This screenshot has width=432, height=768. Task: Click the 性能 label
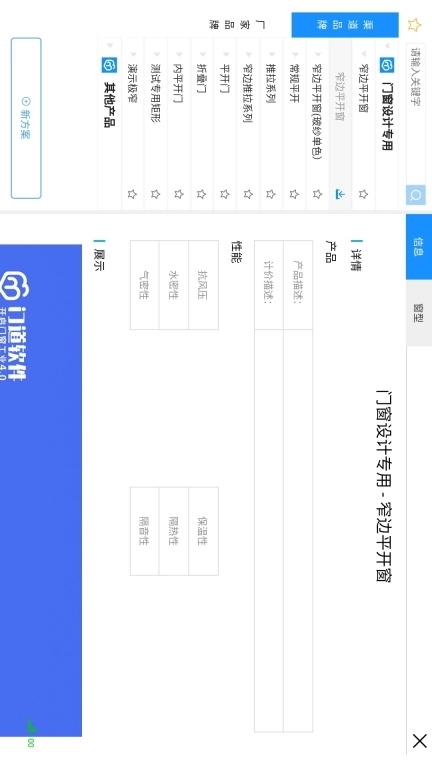click(237, 251)
